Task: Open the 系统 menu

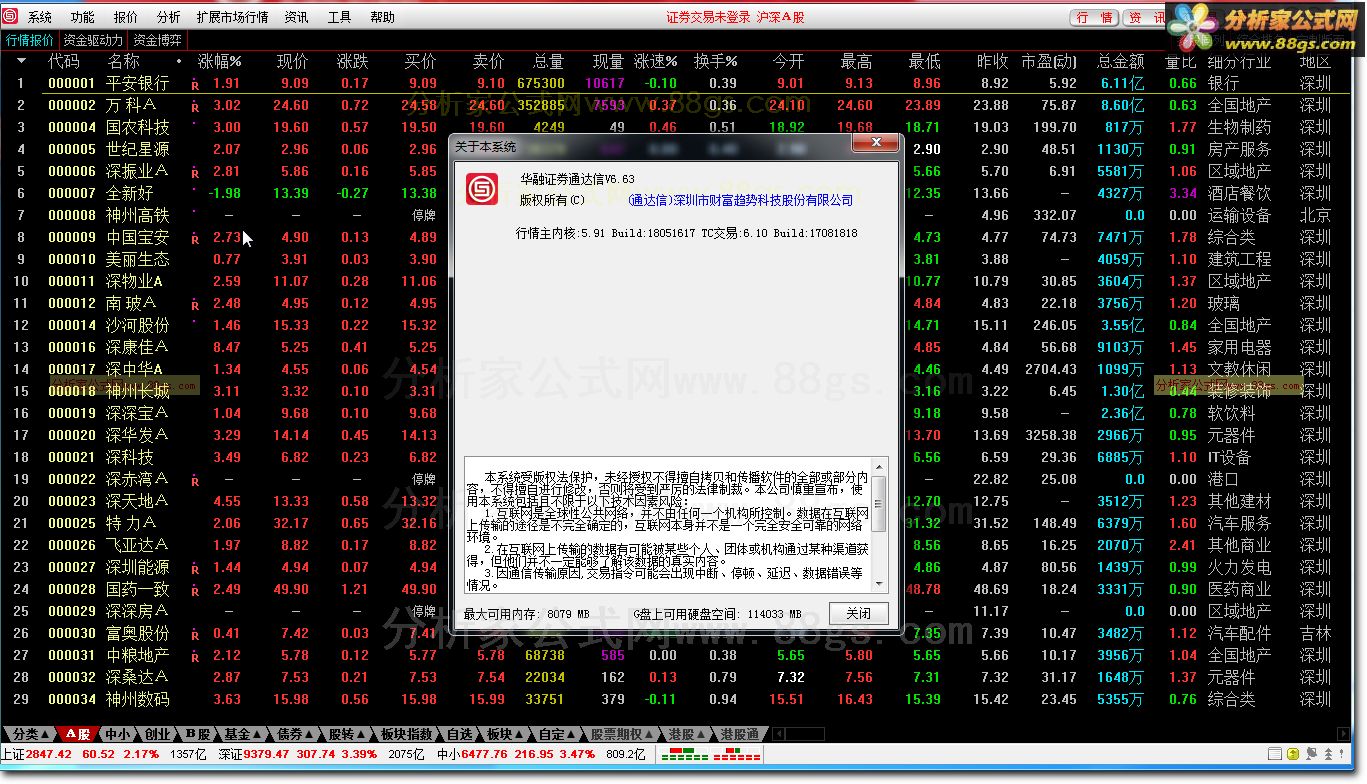Action: pyautogui.click(x=40, y=17)
